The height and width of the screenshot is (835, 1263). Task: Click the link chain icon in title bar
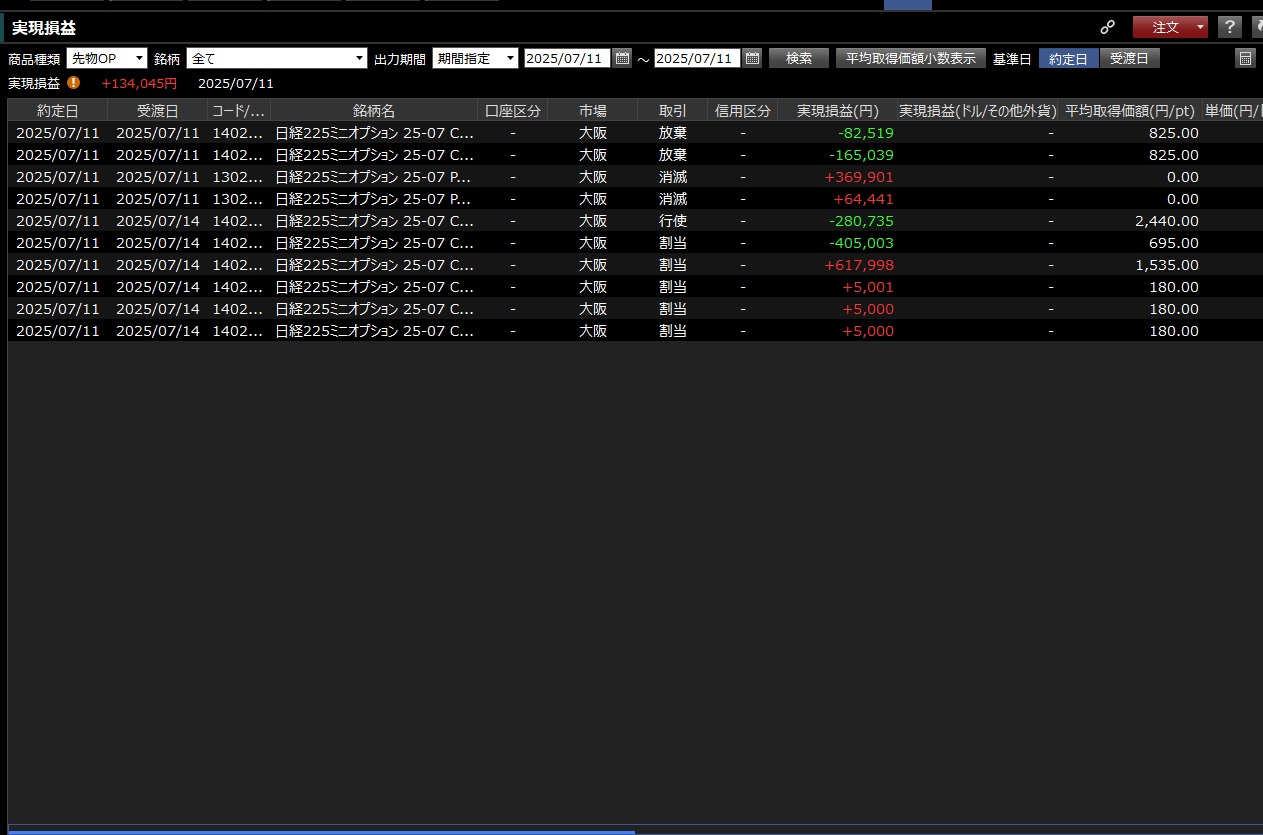point(1107,27)
